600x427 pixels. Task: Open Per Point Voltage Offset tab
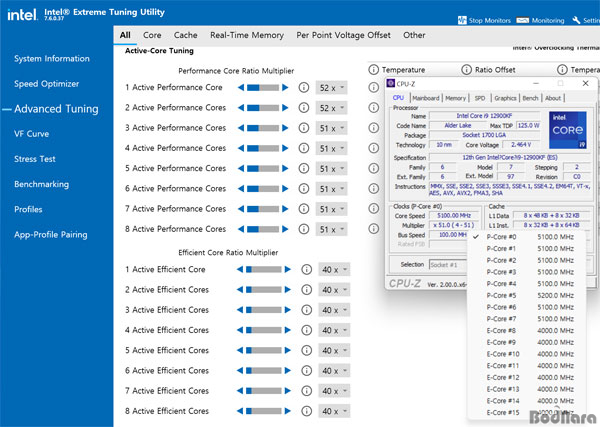point(343,35)
